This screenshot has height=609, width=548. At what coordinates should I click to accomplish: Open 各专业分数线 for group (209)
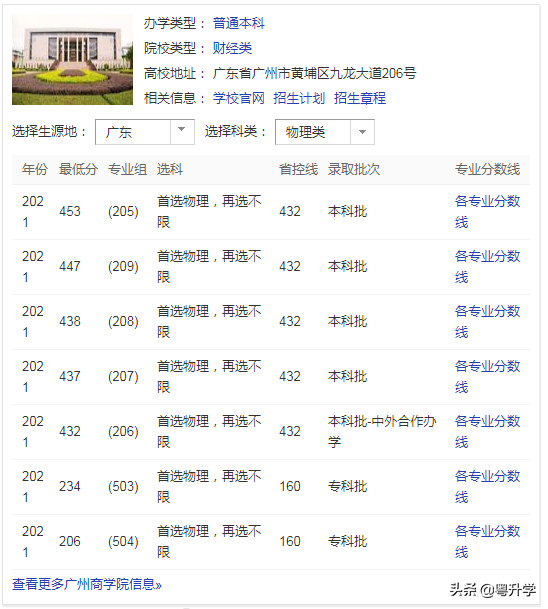(x=487, y=266)
